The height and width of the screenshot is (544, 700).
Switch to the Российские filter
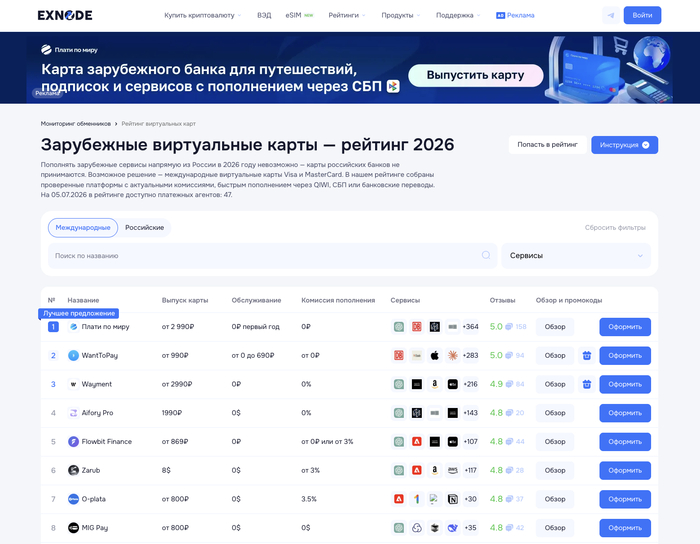tap(144, 228)
